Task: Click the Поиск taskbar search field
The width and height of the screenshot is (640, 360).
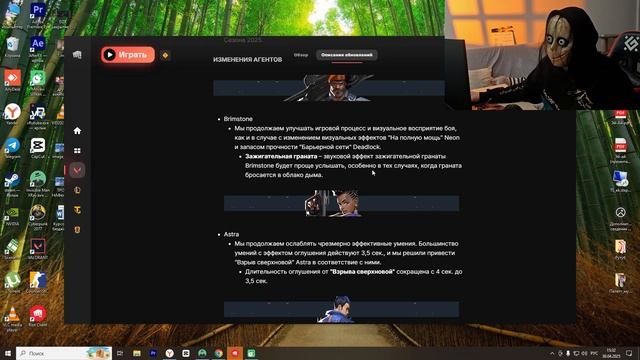Action: pyautogui.click(x=64, y=353)
